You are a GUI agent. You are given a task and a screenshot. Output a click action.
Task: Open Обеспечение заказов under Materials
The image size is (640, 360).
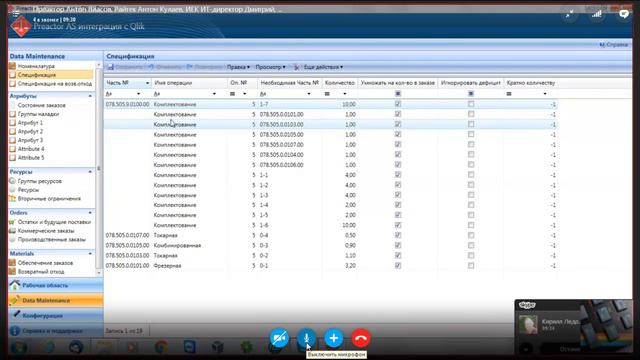[45, 263]
